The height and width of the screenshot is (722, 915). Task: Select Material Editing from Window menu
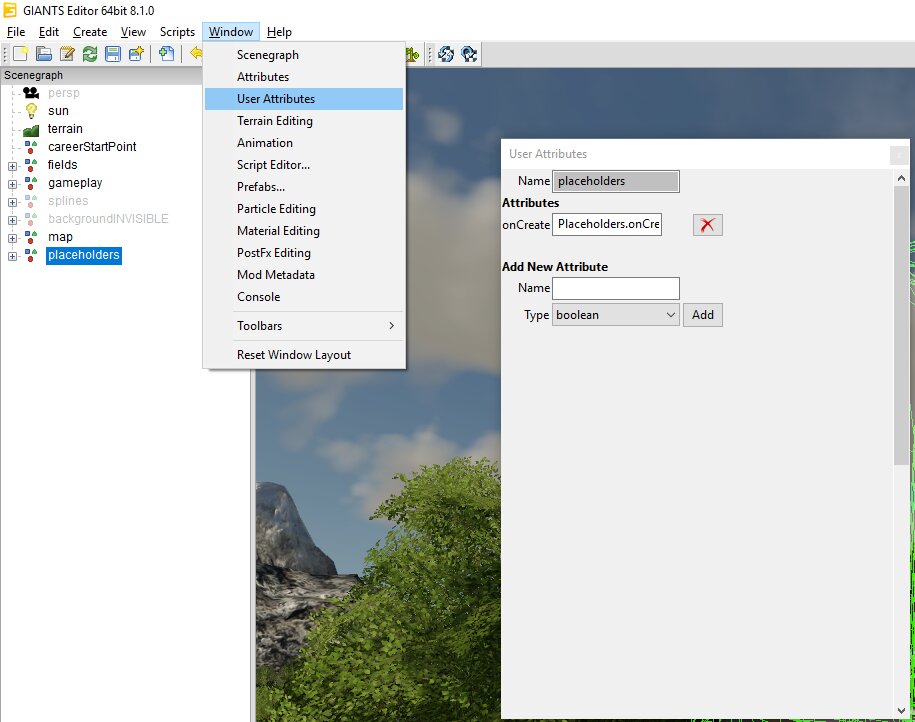(278, 231)
